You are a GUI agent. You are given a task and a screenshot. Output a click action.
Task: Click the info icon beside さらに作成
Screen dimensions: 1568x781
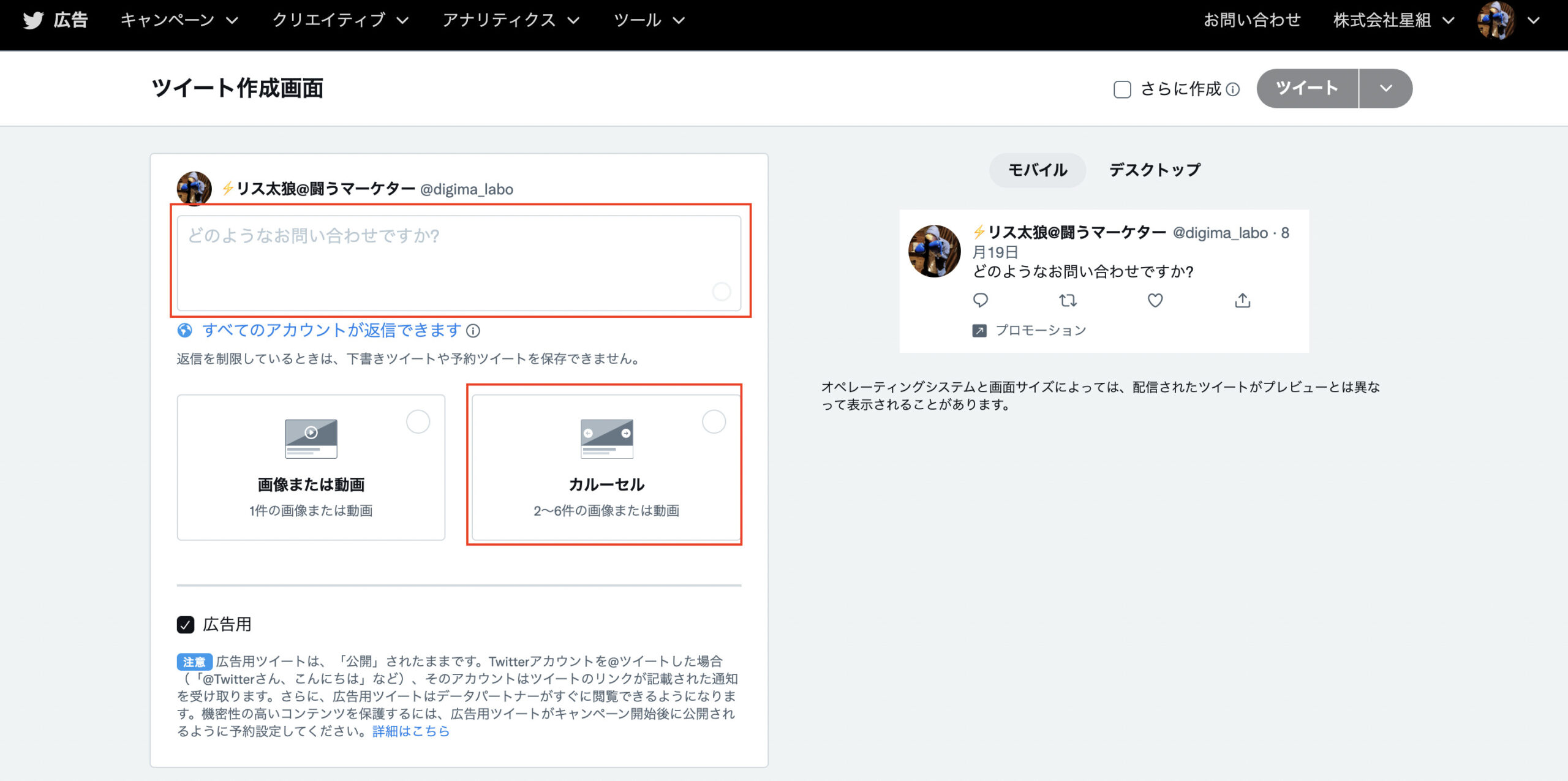[x=1233, y=89]
